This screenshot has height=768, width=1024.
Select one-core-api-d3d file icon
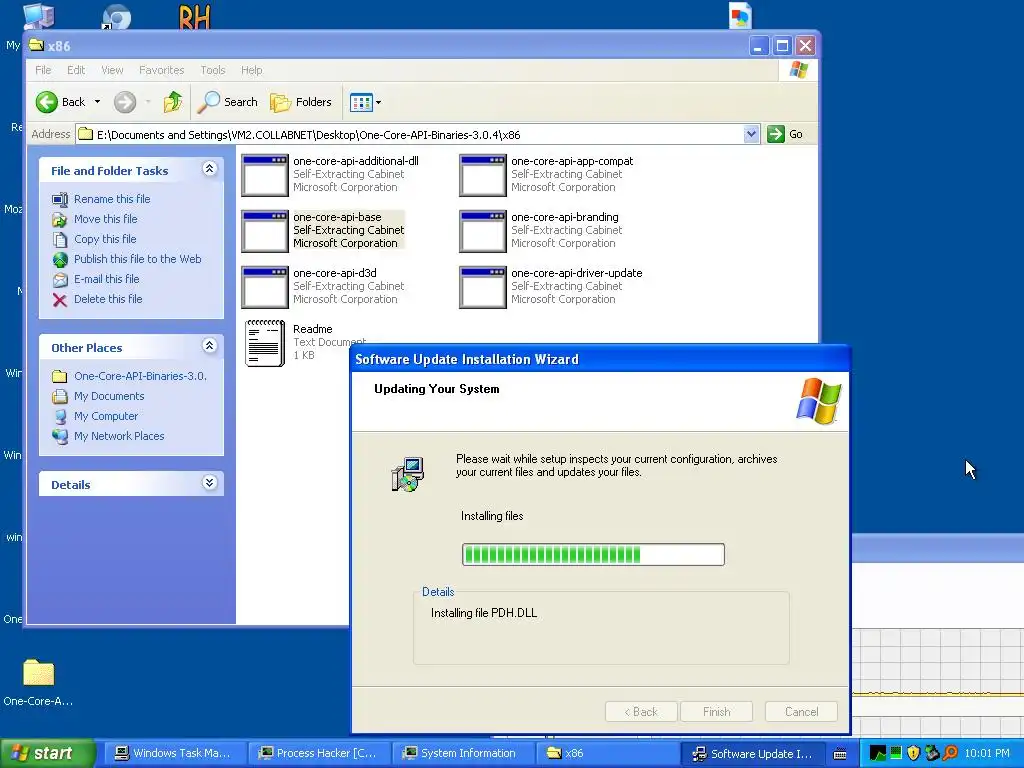[x=264, y=287]
